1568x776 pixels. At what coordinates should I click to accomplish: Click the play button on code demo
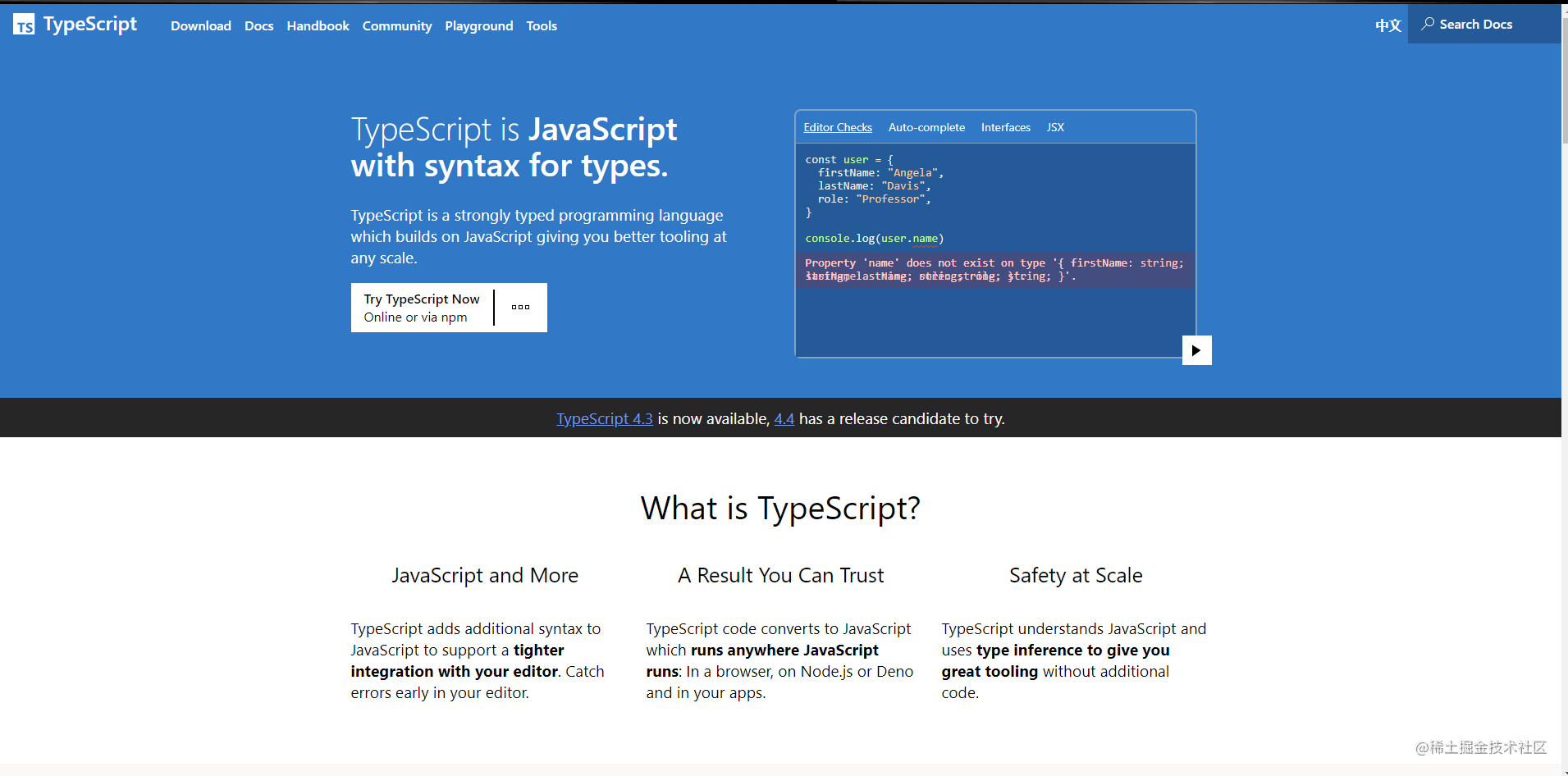coord(1196,350)
